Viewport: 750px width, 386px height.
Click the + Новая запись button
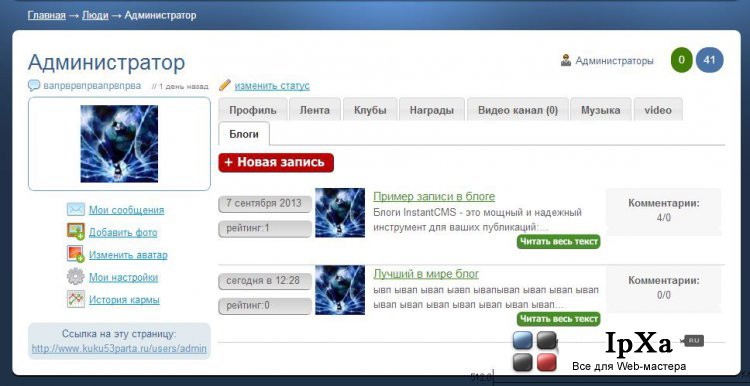tap(276, 162)
